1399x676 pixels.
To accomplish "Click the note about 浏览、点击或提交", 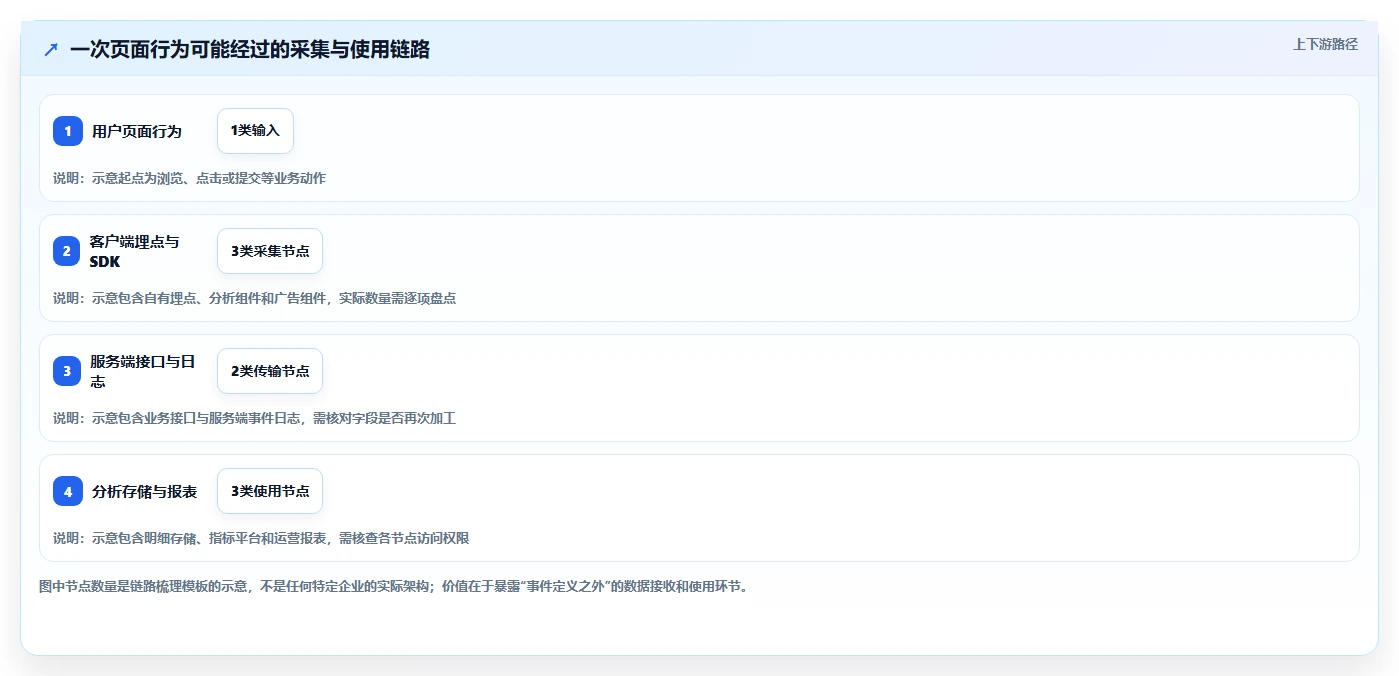I will tap(189, 178).
